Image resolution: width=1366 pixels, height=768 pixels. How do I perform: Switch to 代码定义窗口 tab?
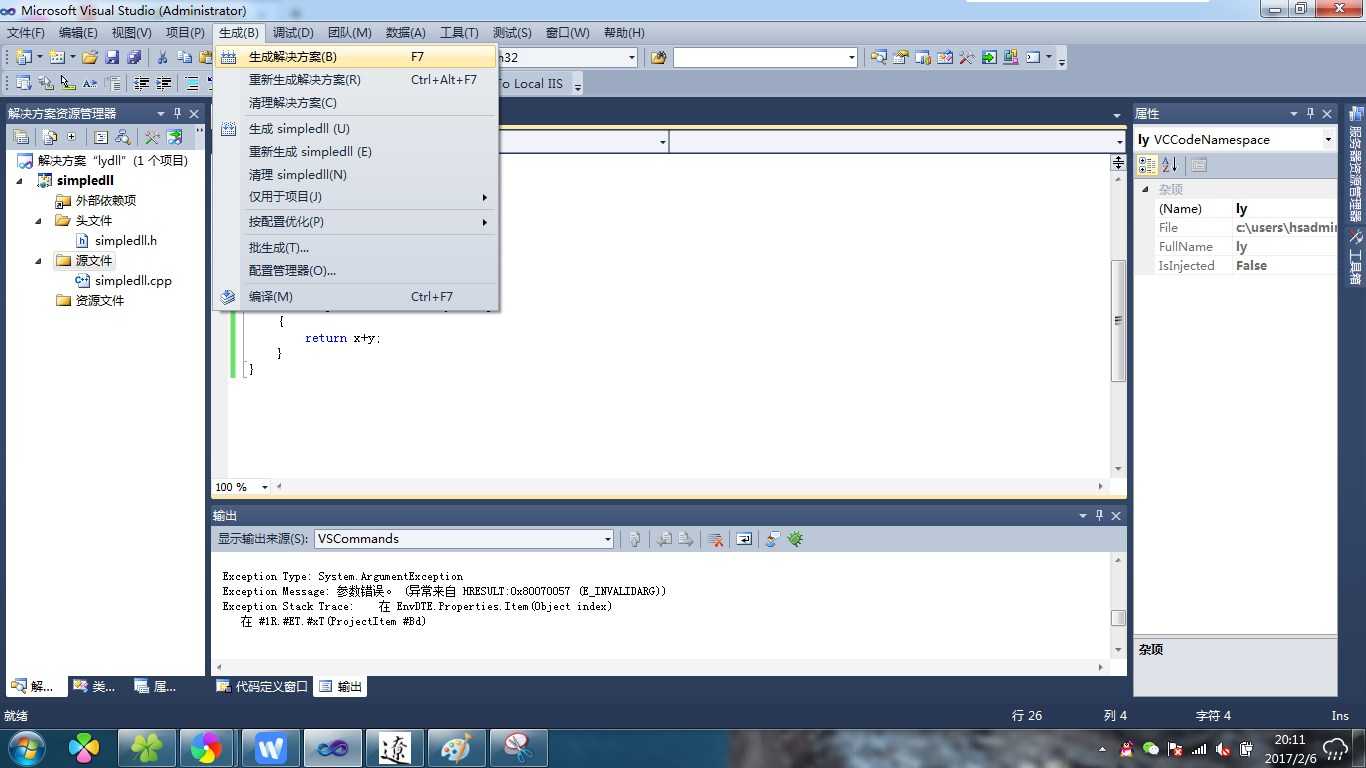click(263, 686)
